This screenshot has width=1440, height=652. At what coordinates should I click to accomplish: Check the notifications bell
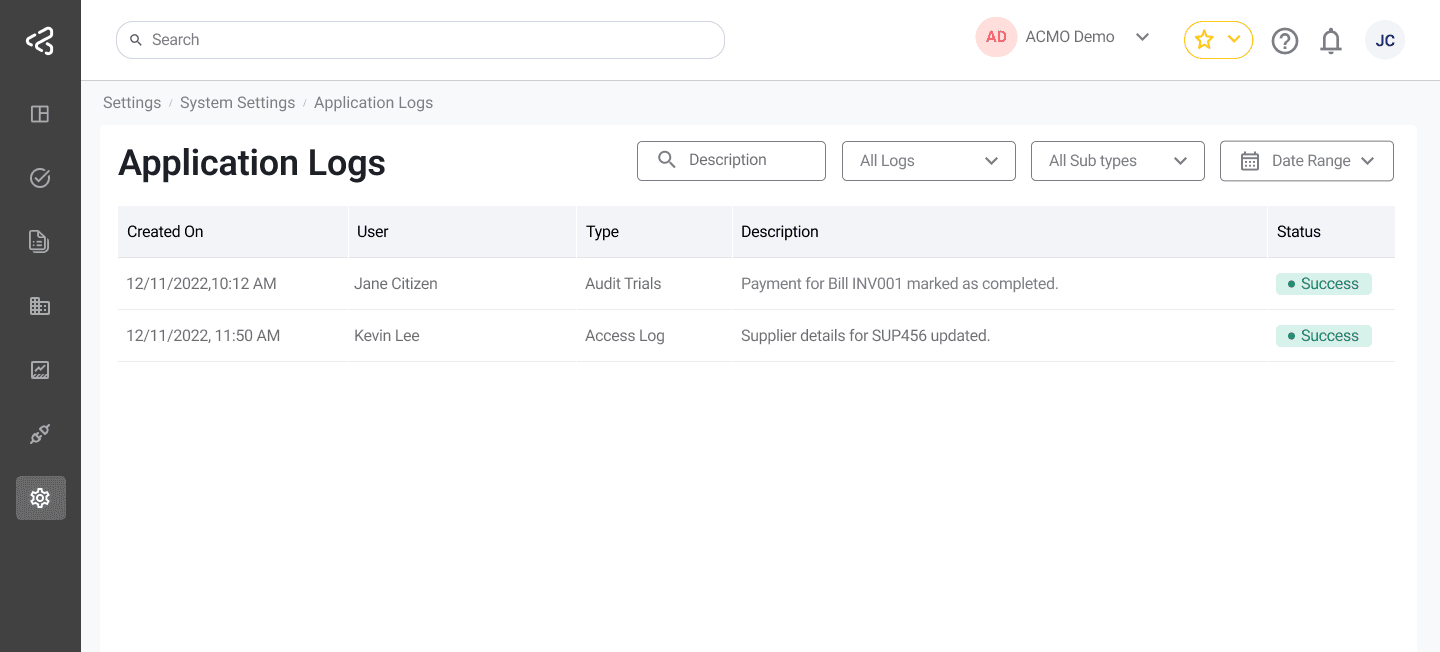[x=1331, y=40]
